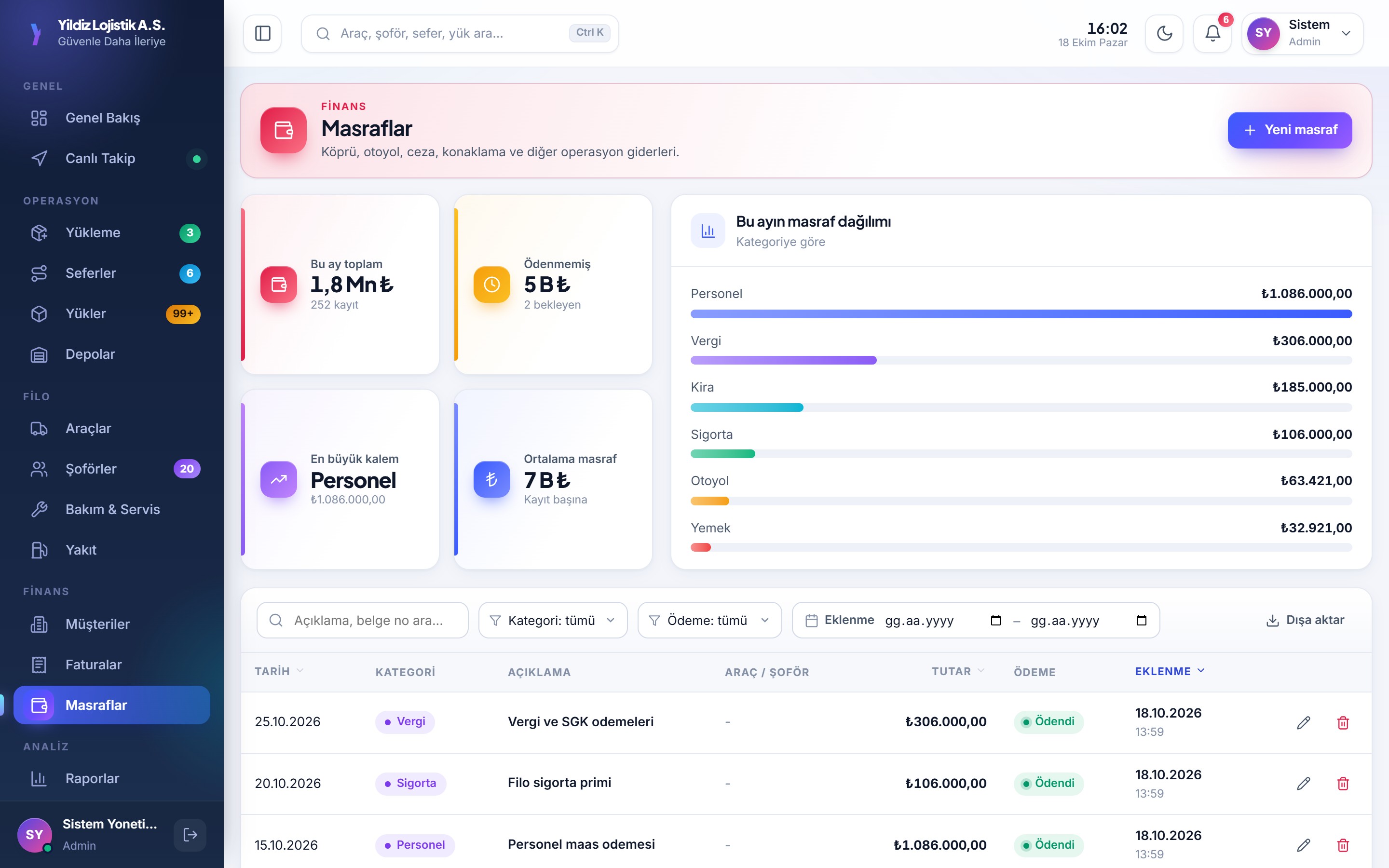Click the Araçlar truck icon
The height and width of the screenshot is (868, 1389).
coord(39,428)
